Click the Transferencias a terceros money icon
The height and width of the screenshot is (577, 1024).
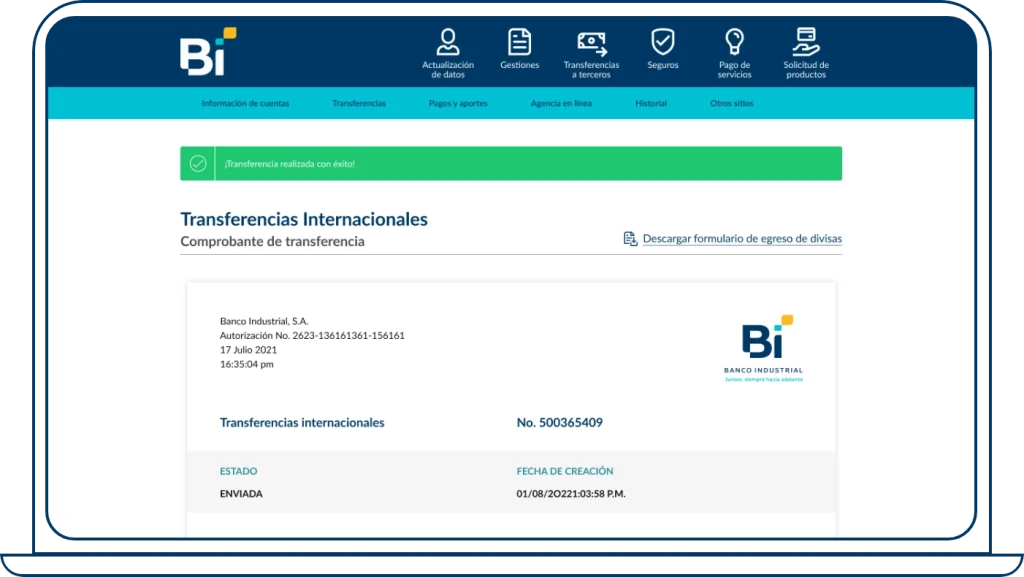592,41
